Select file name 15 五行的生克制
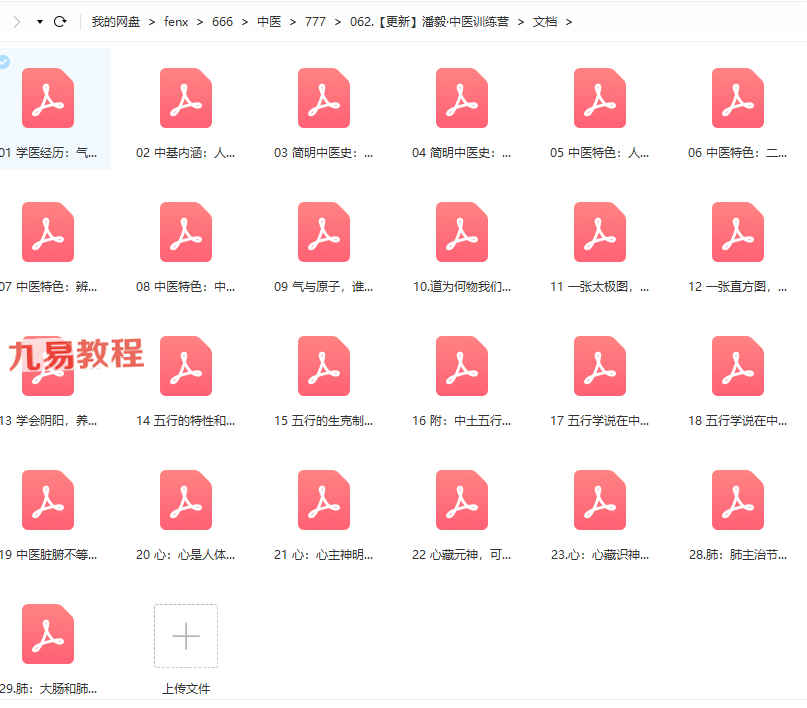The height and width of the screenshot is (708, 807). point(324,421)
